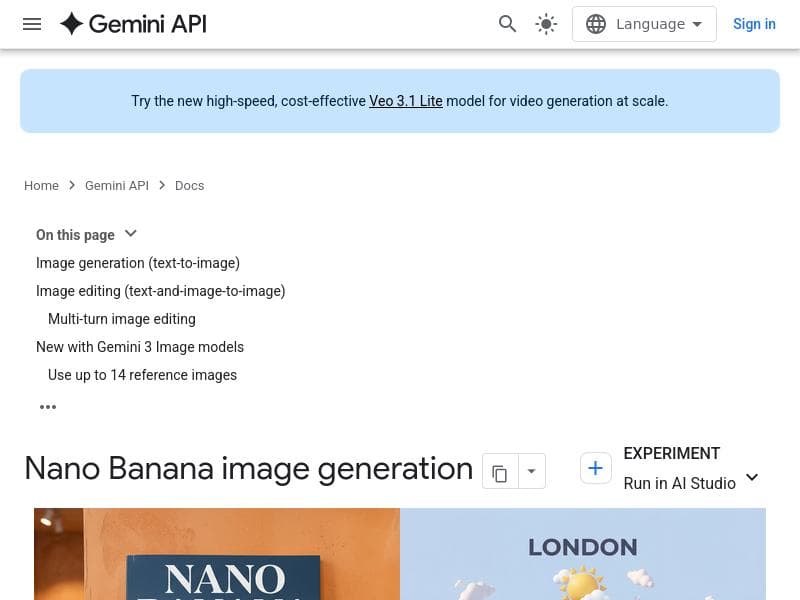Open Multi-turn image editing section
The width and height of the screenshot is (800, 600).
pos(121,319)
